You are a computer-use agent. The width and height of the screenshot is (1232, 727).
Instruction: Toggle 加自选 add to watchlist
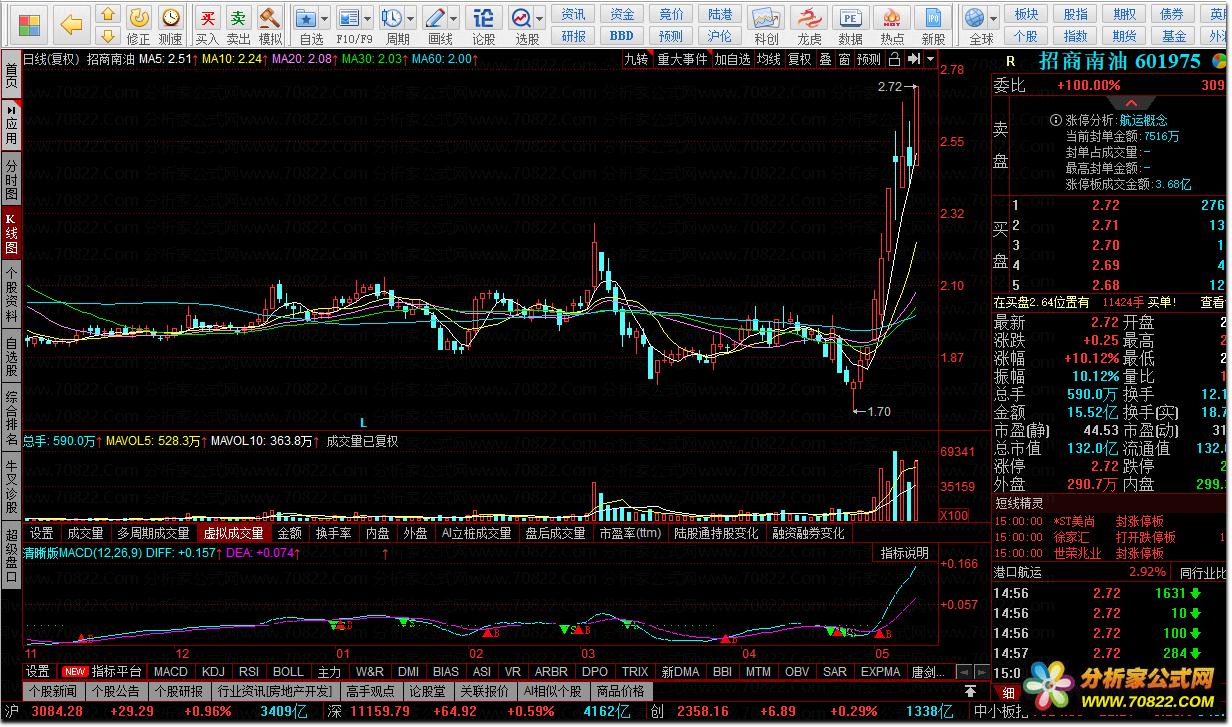(x=732, y=59)
